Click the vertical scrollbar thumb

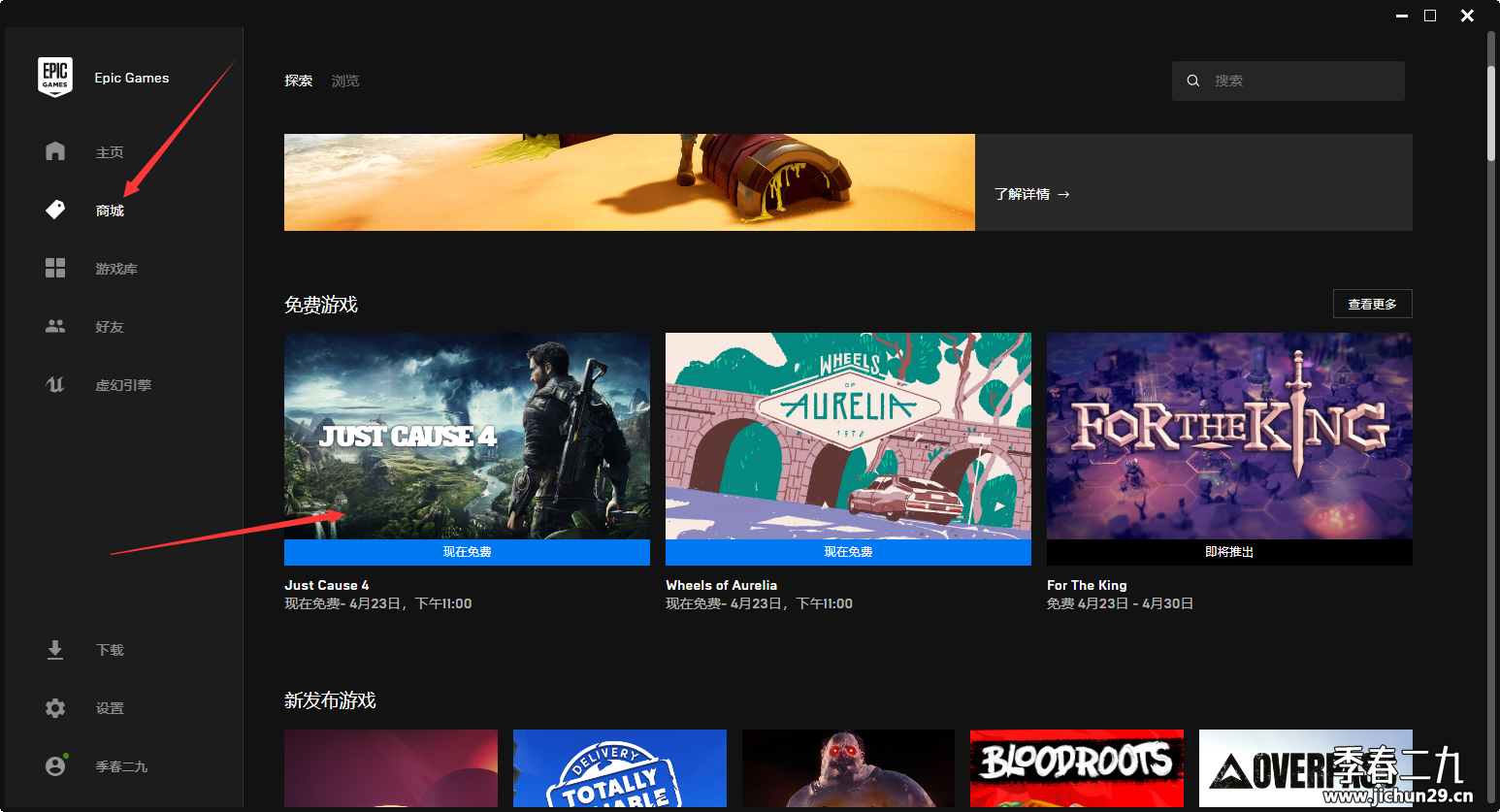(x=1492, y=114)
